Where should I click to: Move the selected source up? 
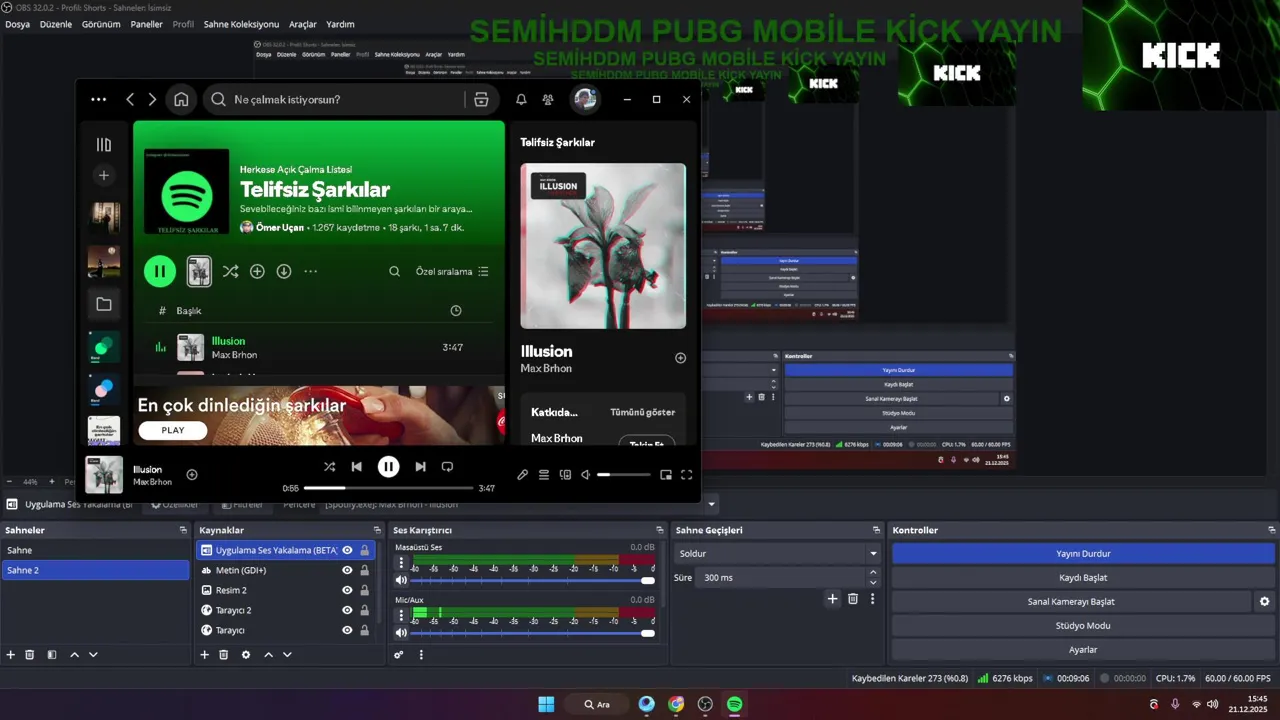tap(268, 655)
